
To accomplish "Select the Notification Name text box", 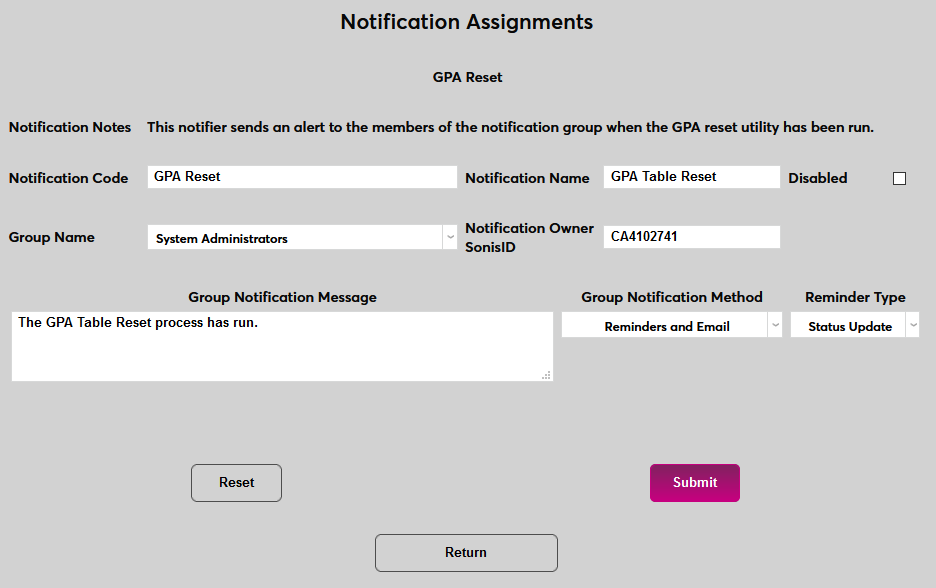I will tap(691, 176).
